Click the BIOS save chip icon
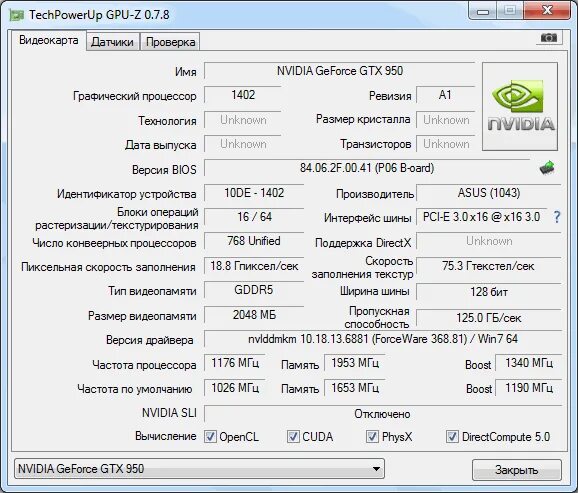This screenshot has height=493, width=578. click(x=547, y=168)
